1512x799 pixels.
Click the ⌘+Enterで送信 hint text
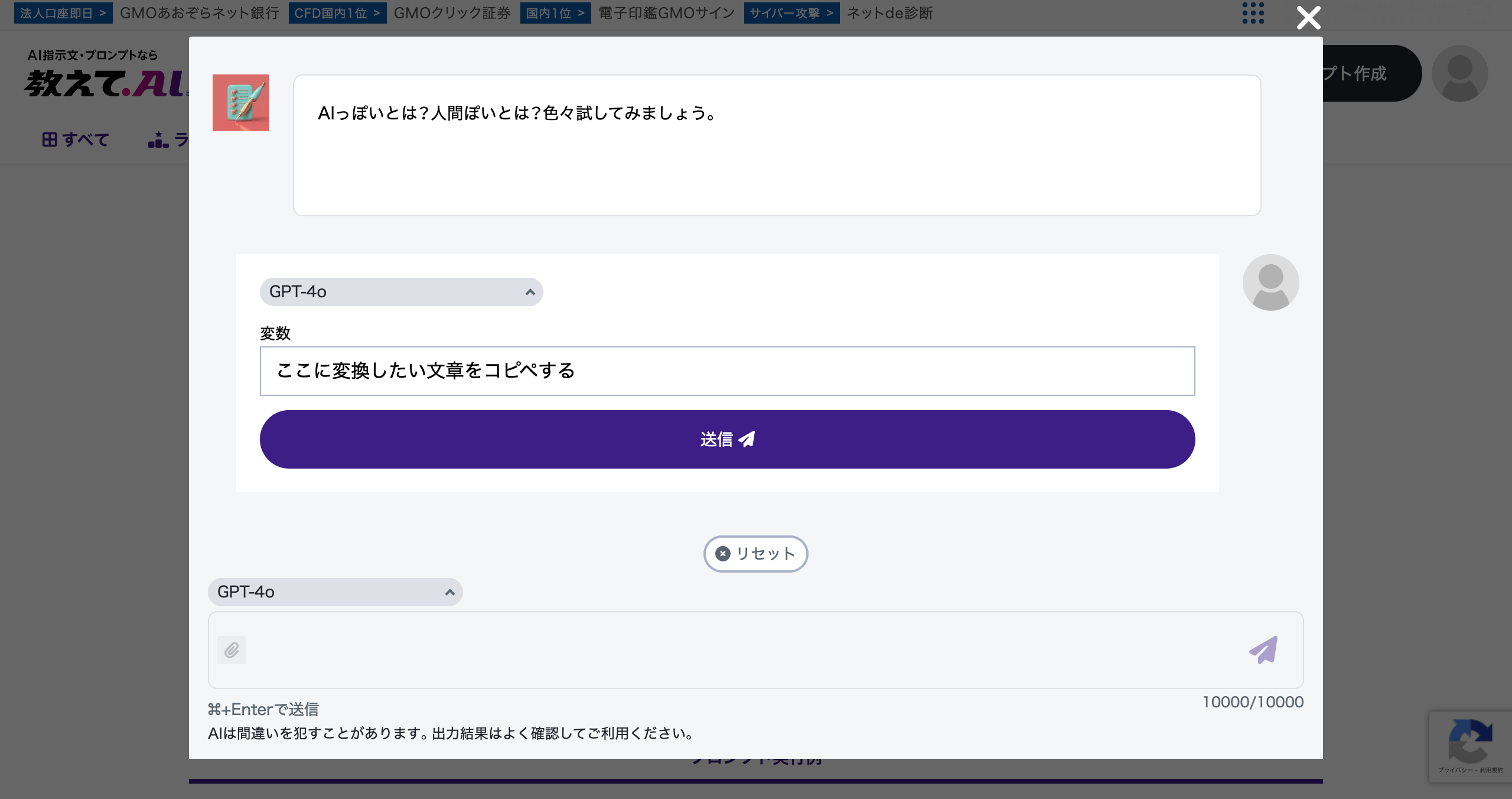(x=263, y=709)
